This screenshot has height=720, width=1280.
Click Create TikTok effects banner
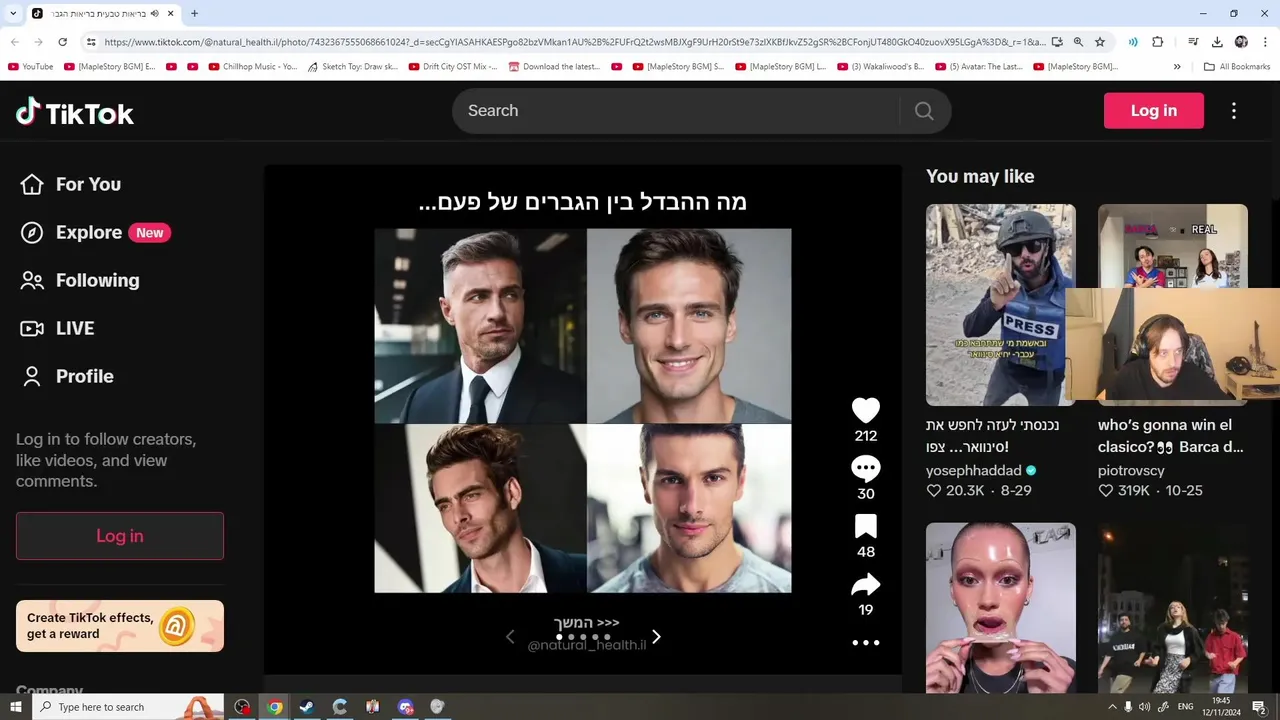point(120,626)
